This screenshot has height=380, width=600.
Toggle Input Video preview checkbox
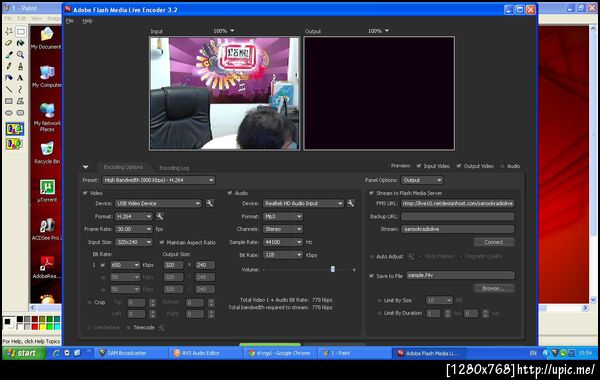click(x=419, y=166)
